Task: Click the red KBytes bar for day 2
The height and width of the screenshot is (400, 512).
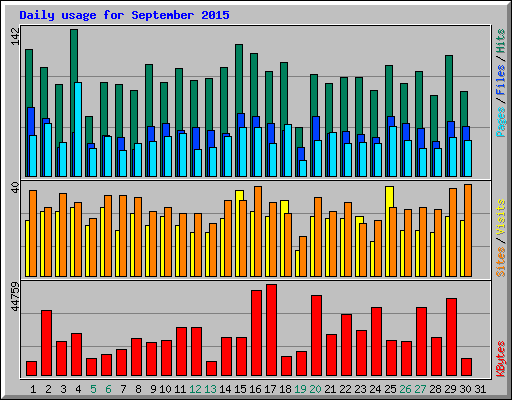Action: point(46,343)
